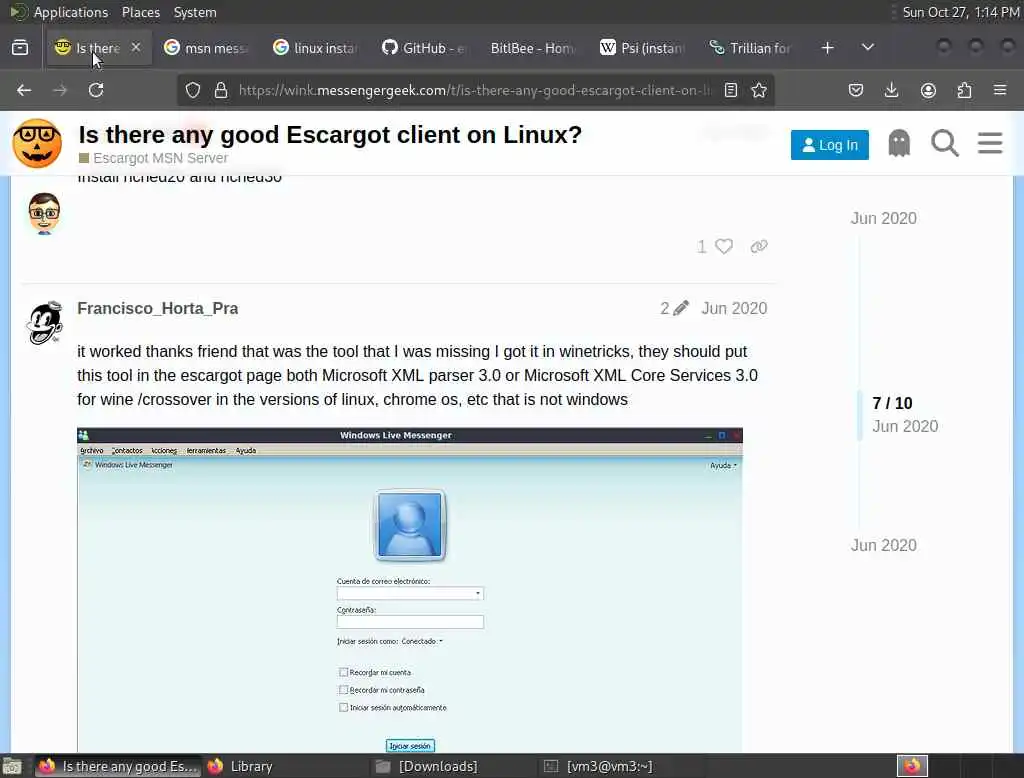Click the ghost icon in forum header
Viewport: 1024px width, 778px height.
coord(899,143)
